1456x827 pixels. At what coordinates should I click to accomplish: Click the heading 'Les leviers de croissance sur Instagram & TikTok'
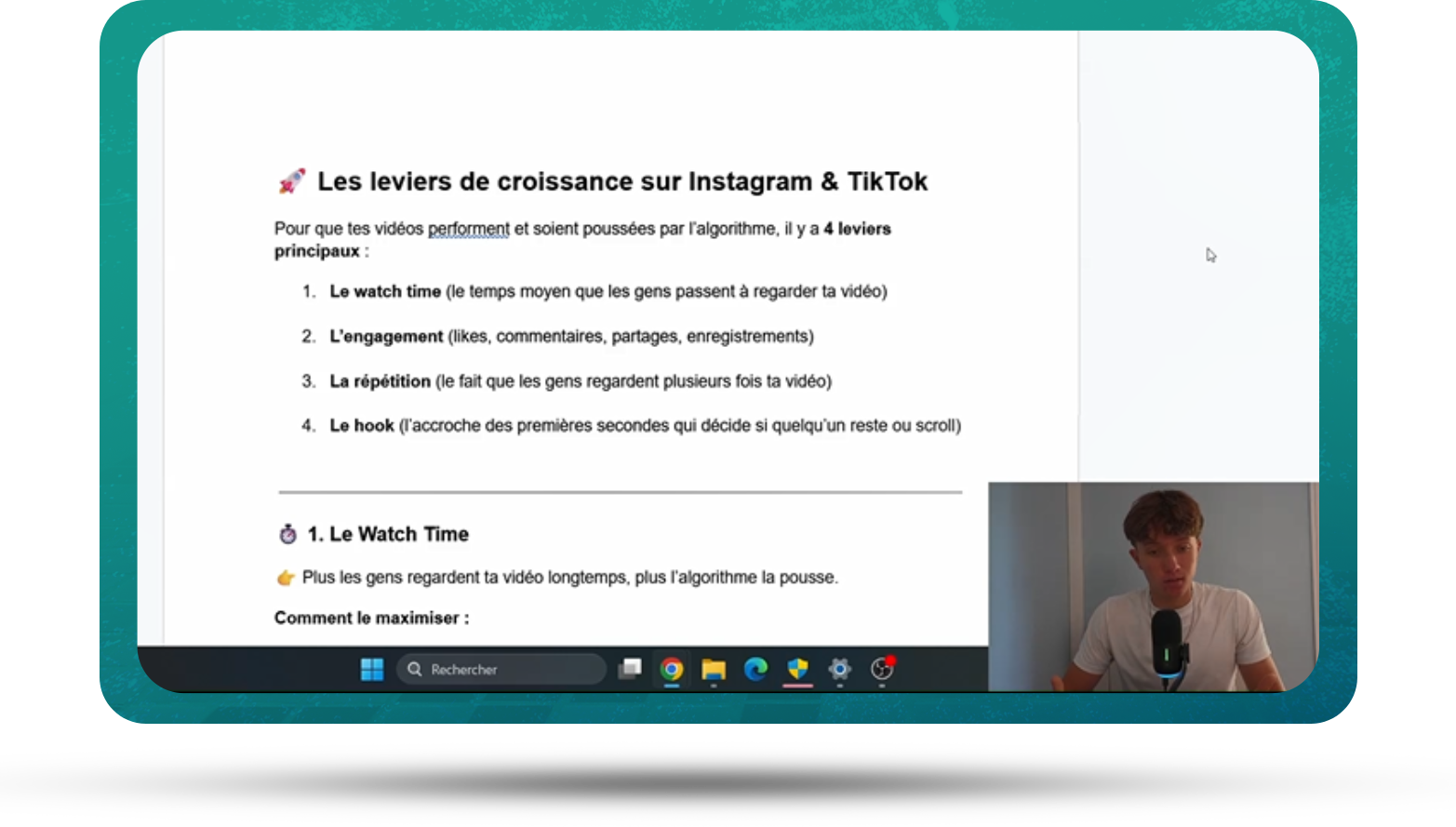[x=622, y=181]
